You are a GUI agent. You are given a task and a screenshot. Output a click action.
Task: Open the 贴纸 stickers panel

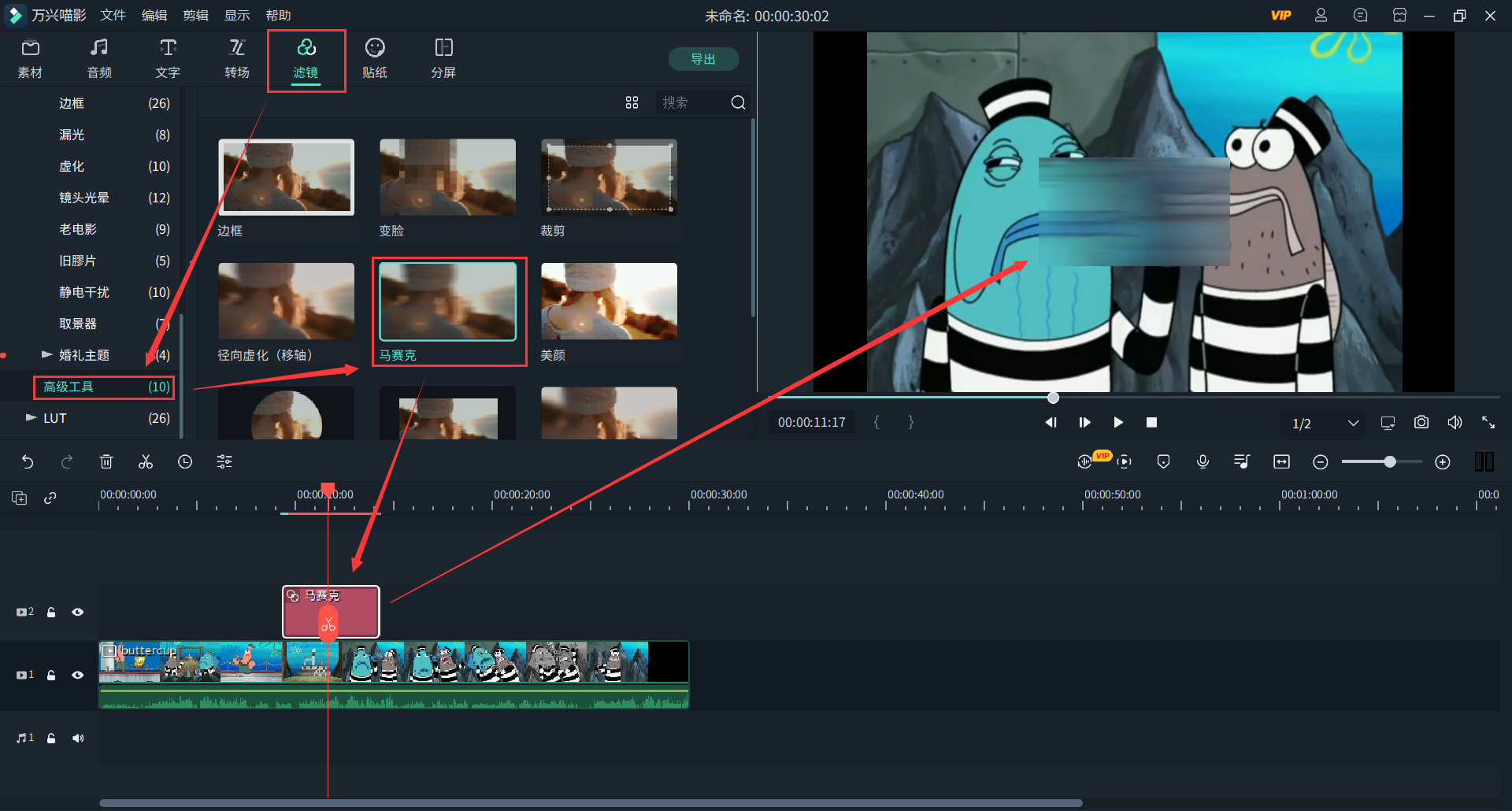[375, 59]
